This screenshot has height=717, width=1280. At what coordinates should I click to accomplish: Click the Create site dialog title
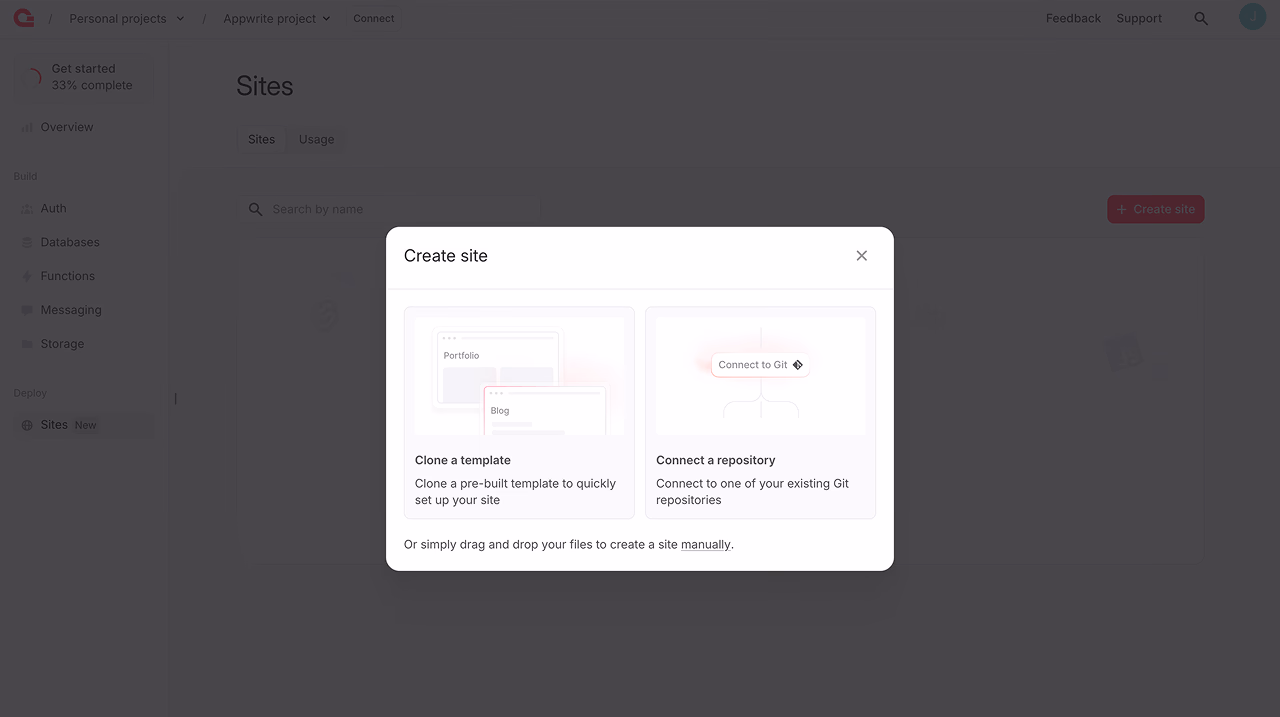click(x=446, y=256)
